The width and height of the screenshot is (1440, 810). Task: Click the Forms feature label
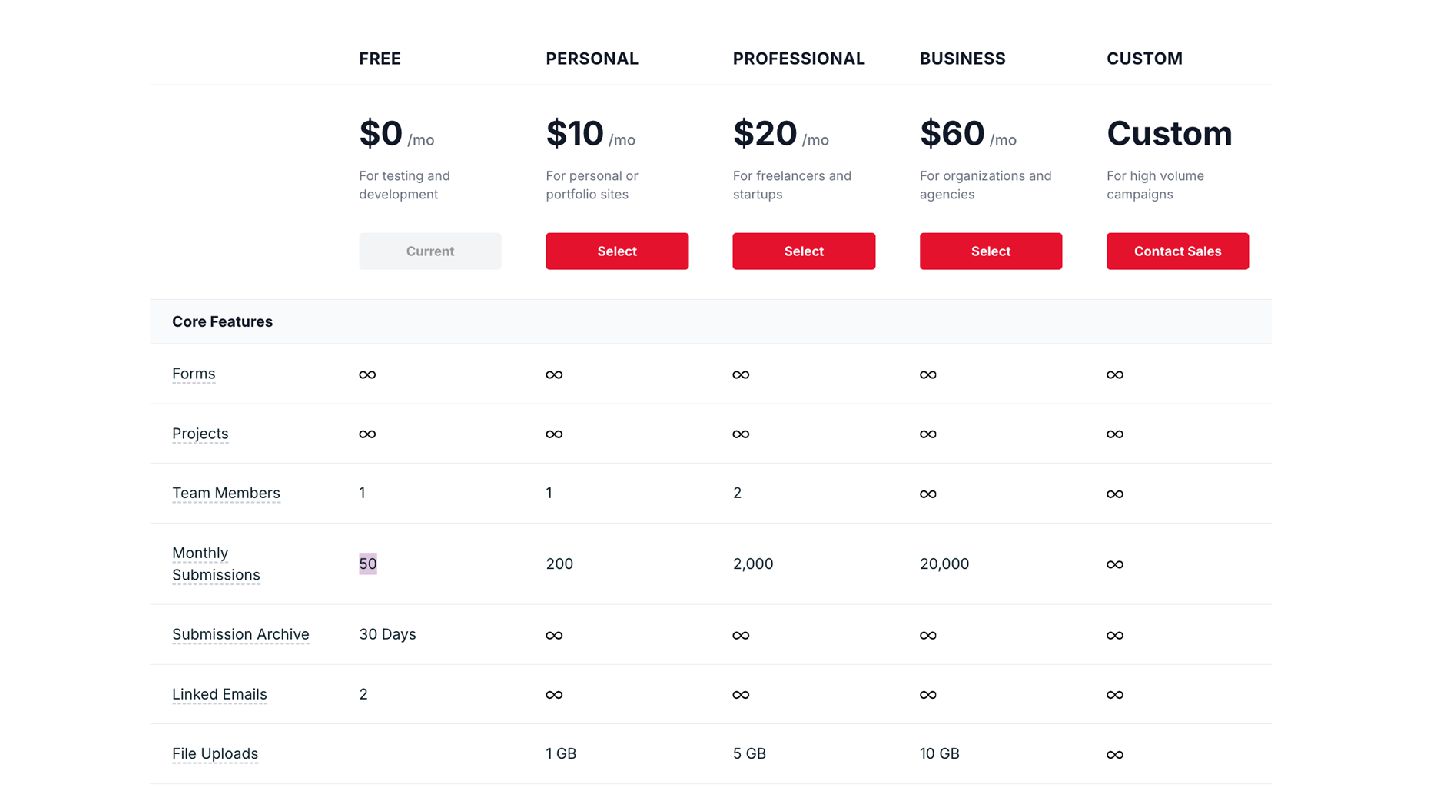[x=194, y=374]
